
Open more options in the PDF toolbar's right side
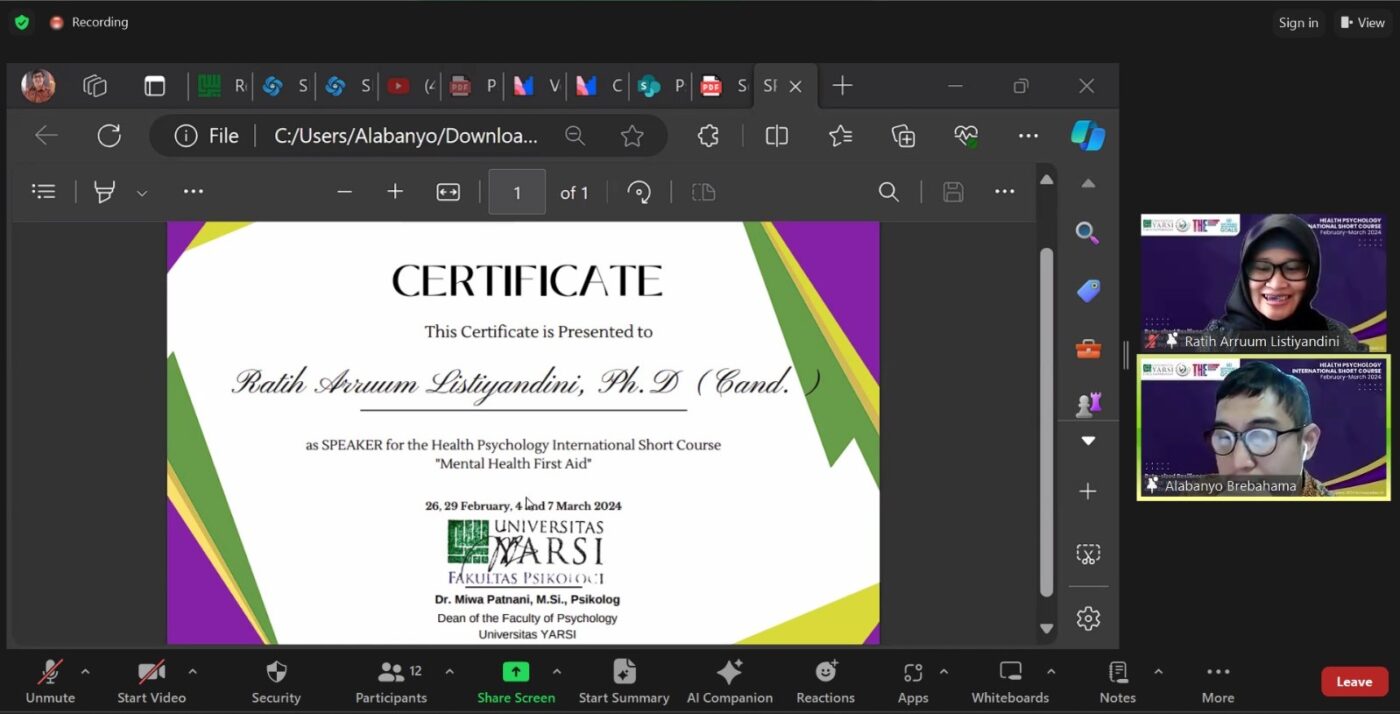pos(1005,192)
